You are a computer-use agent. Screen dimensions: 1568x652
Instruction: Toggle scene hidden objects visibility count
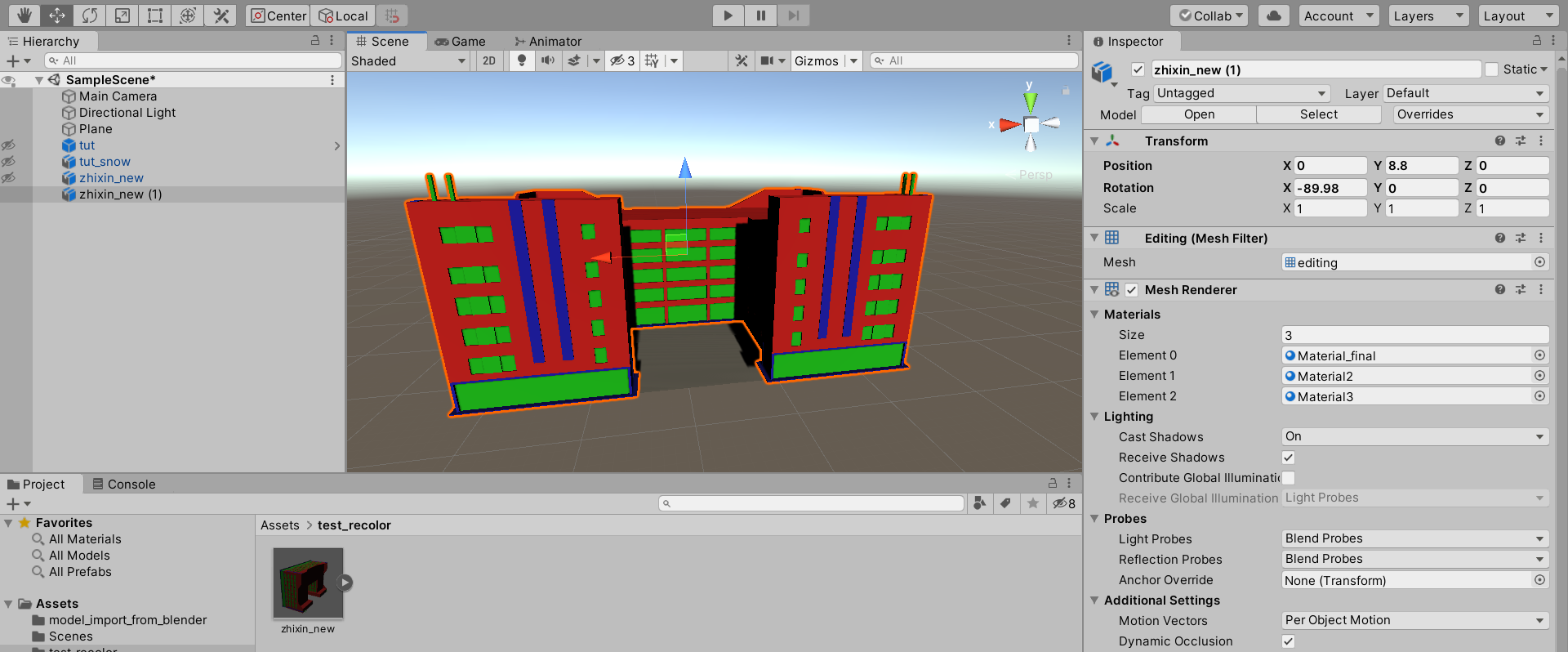pos(623,60)
